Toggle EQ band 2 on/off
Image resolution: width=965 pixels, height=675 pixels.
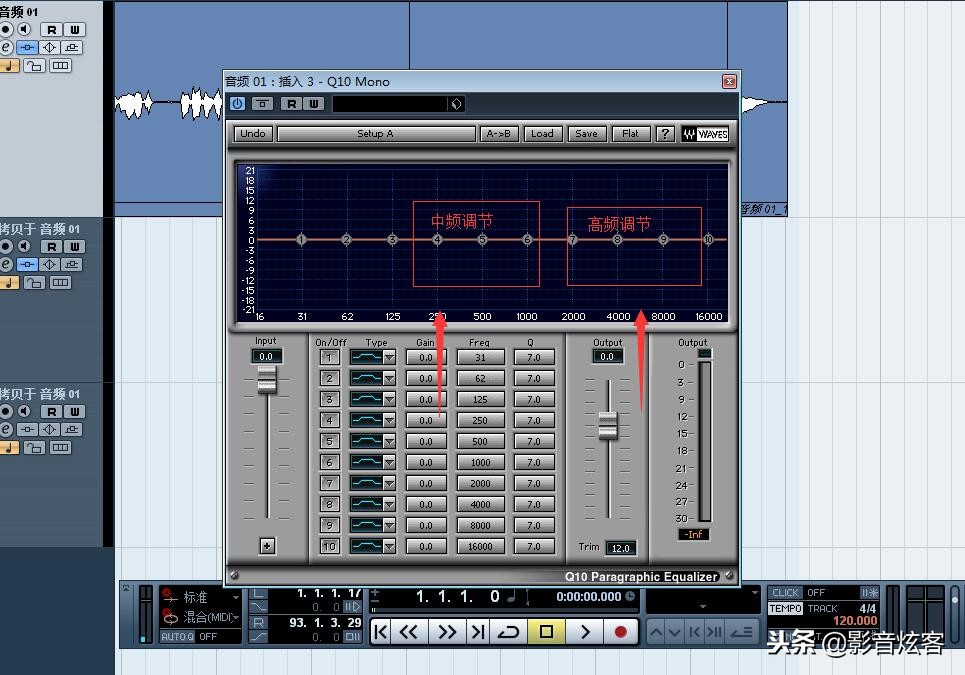(x=329, y=378)
